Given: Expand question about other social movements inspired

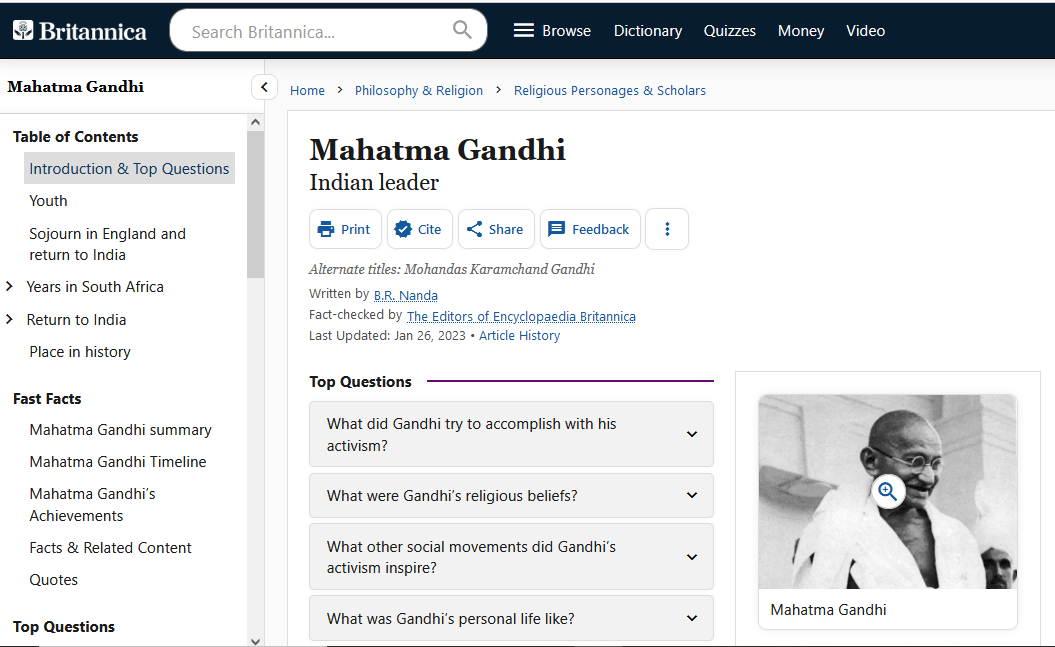Looking at the screenshot, I should (x=511, y=557).
